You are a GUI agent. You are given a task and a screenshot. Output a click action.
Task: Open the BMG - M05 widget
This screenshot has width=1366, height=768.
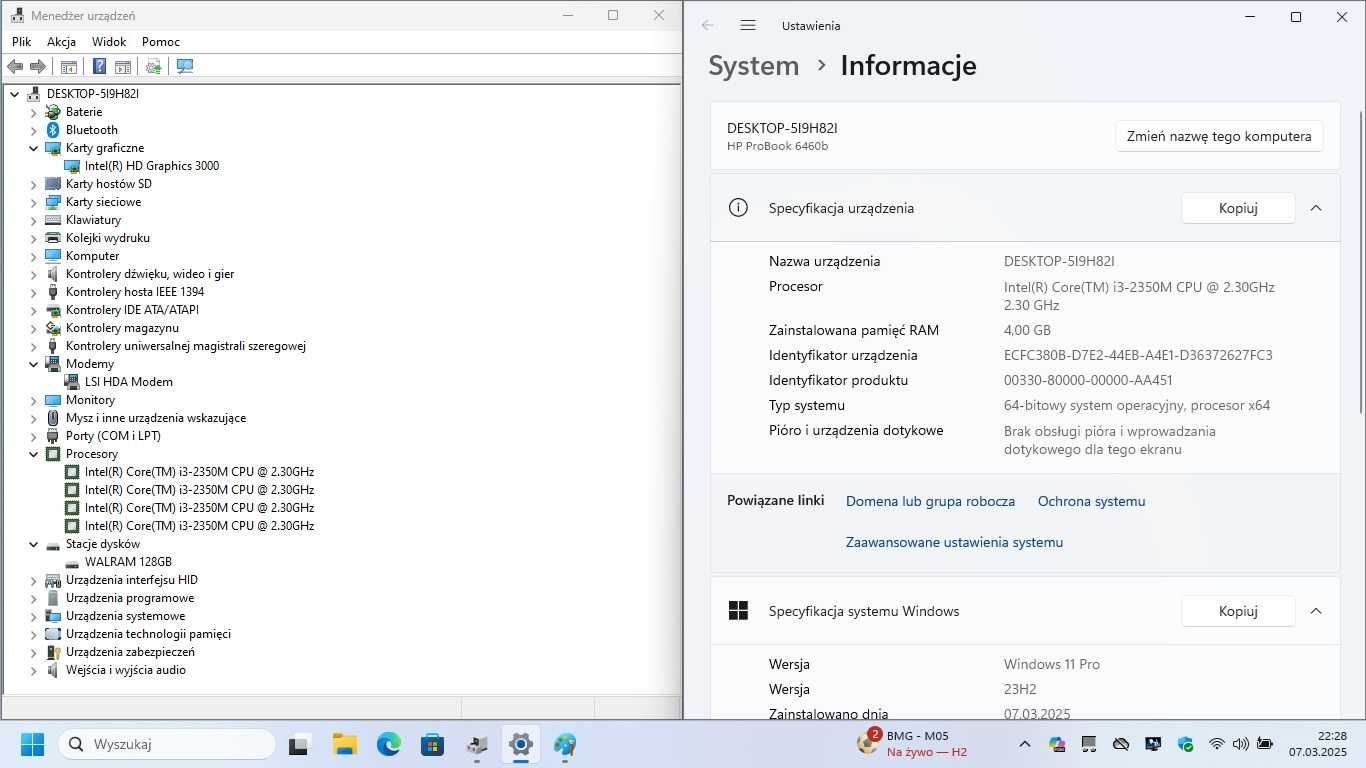[x=912, y=744]
